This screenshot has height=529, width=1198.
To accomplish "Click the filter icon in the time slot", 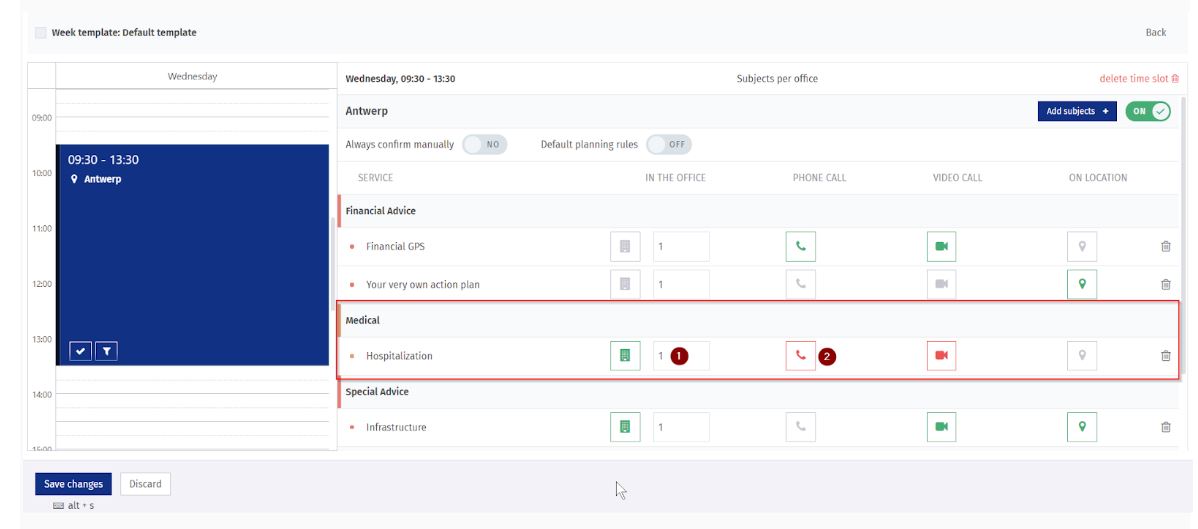I will coord(107,351).
